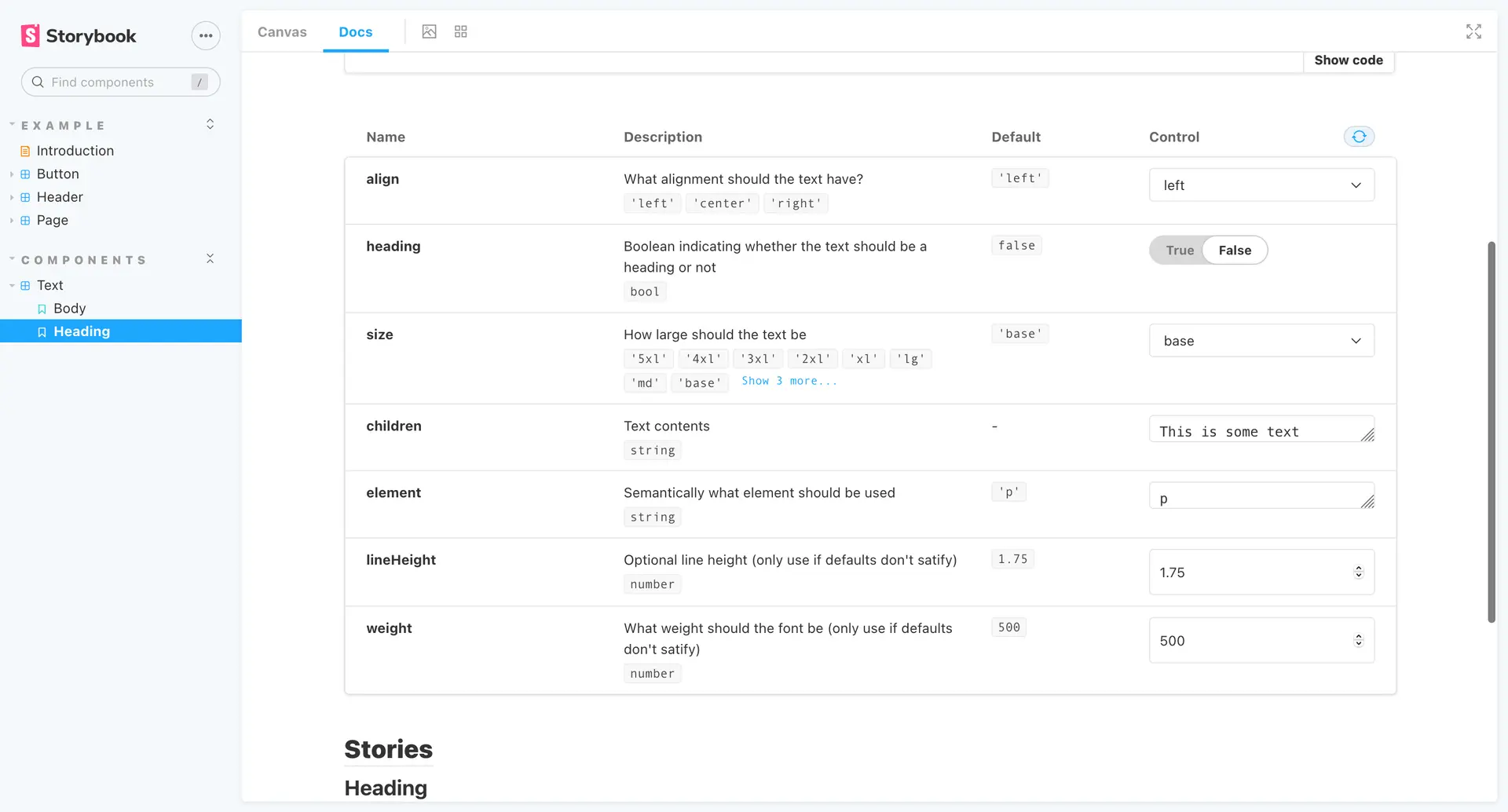Click the Heading story bookmark icon
This screenshot has height=812, width=1508.
pos(42,331)
